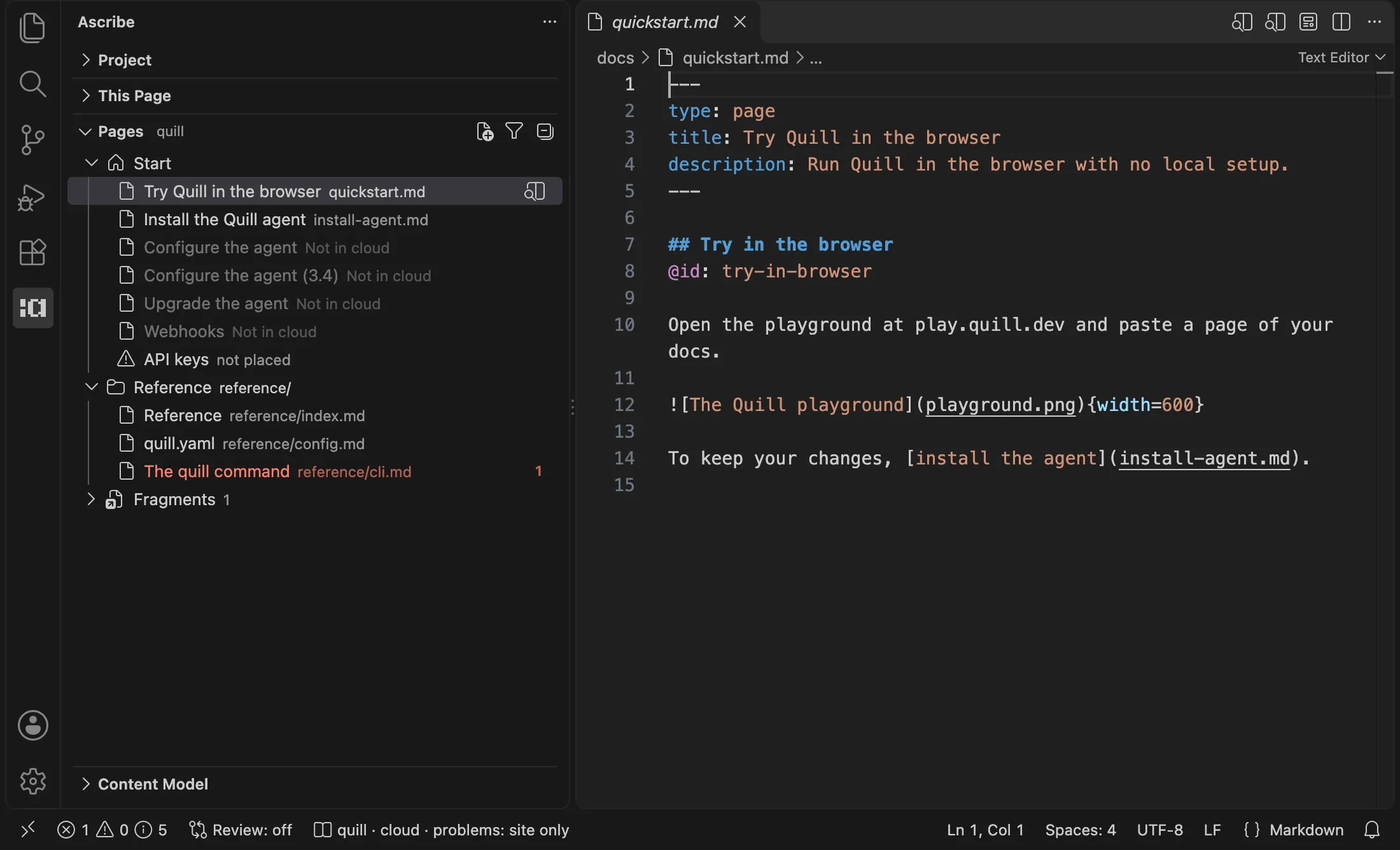
Task: Select the Ascribe activity bar icon
Action: pyautogui.click(x=32, y=308)
